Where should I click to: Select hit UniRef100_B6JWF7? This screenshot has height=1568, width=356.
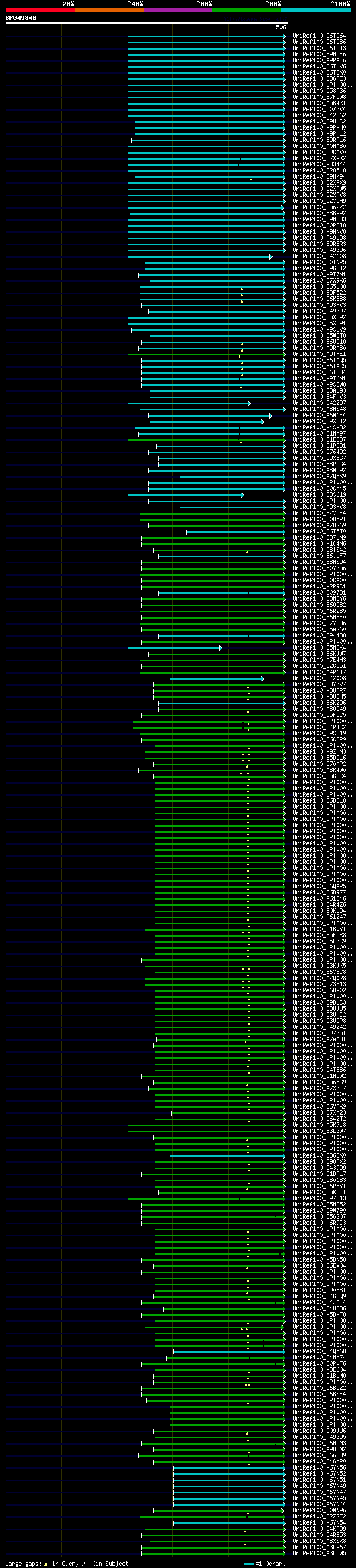pyautogui.click(x=319, y=556)
